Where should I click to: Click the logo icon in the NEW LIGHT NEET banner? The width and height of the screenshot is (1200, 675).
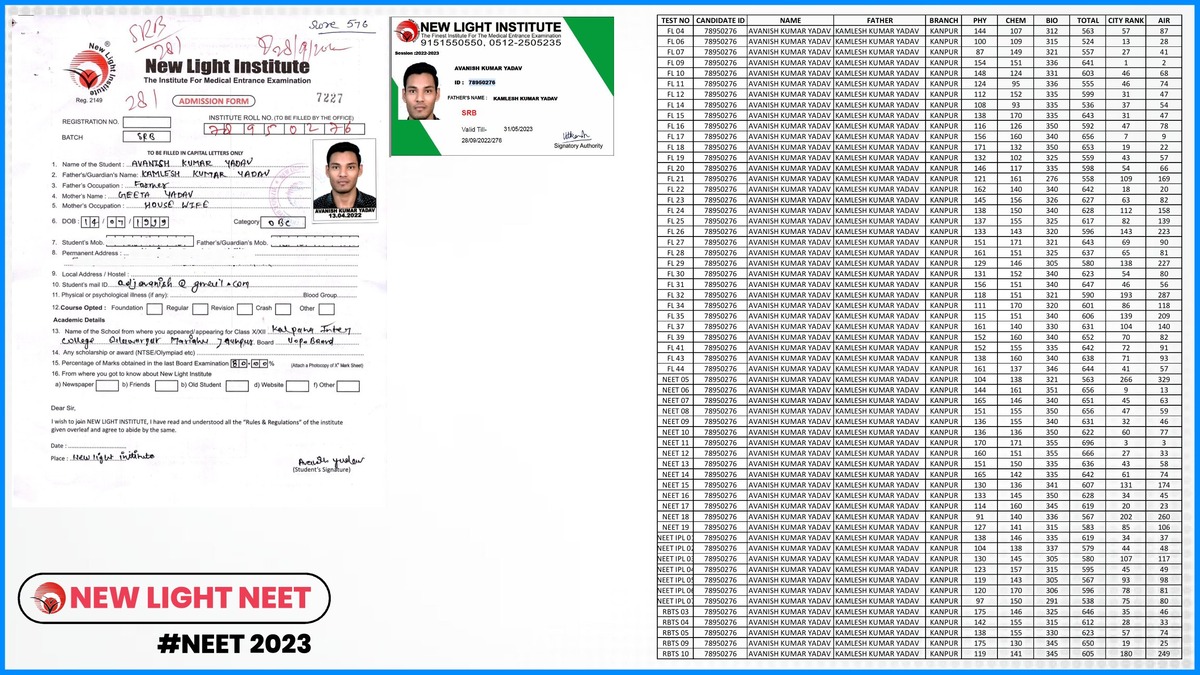(47, 600)
